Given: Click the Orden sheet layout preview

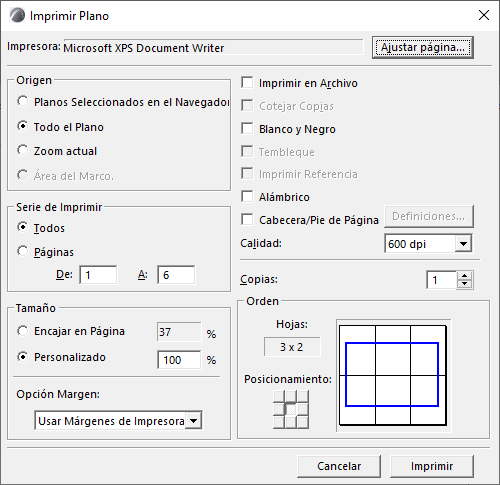Looking at the screenshot, I should pyautogui.click(x=393, y=375).
